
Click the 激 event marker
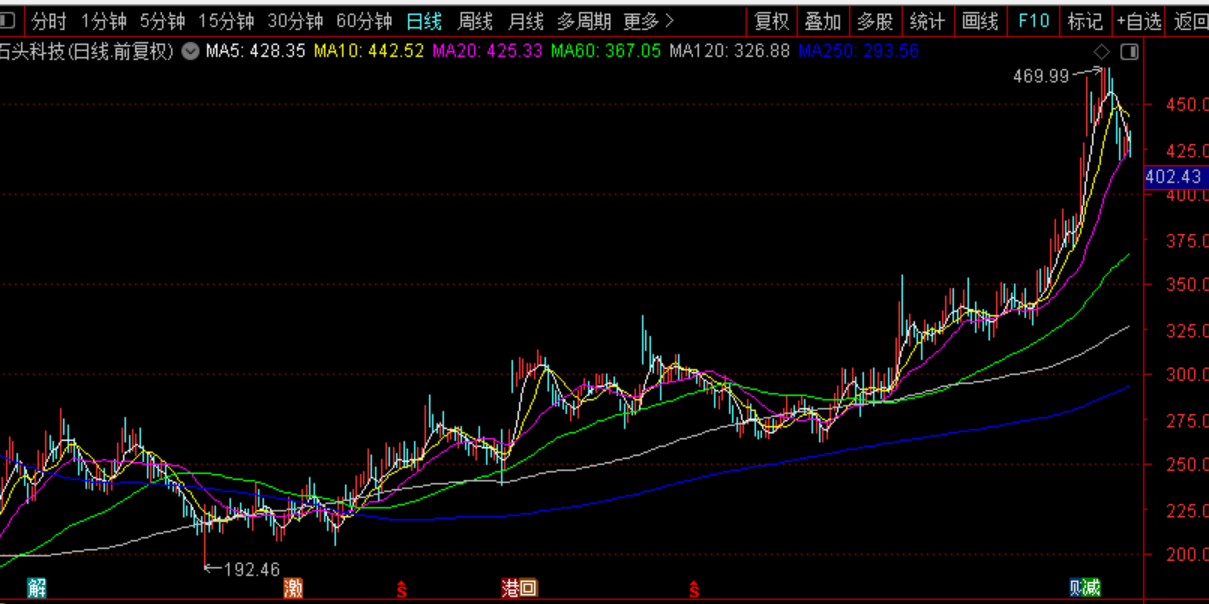[x=292, y=588]
